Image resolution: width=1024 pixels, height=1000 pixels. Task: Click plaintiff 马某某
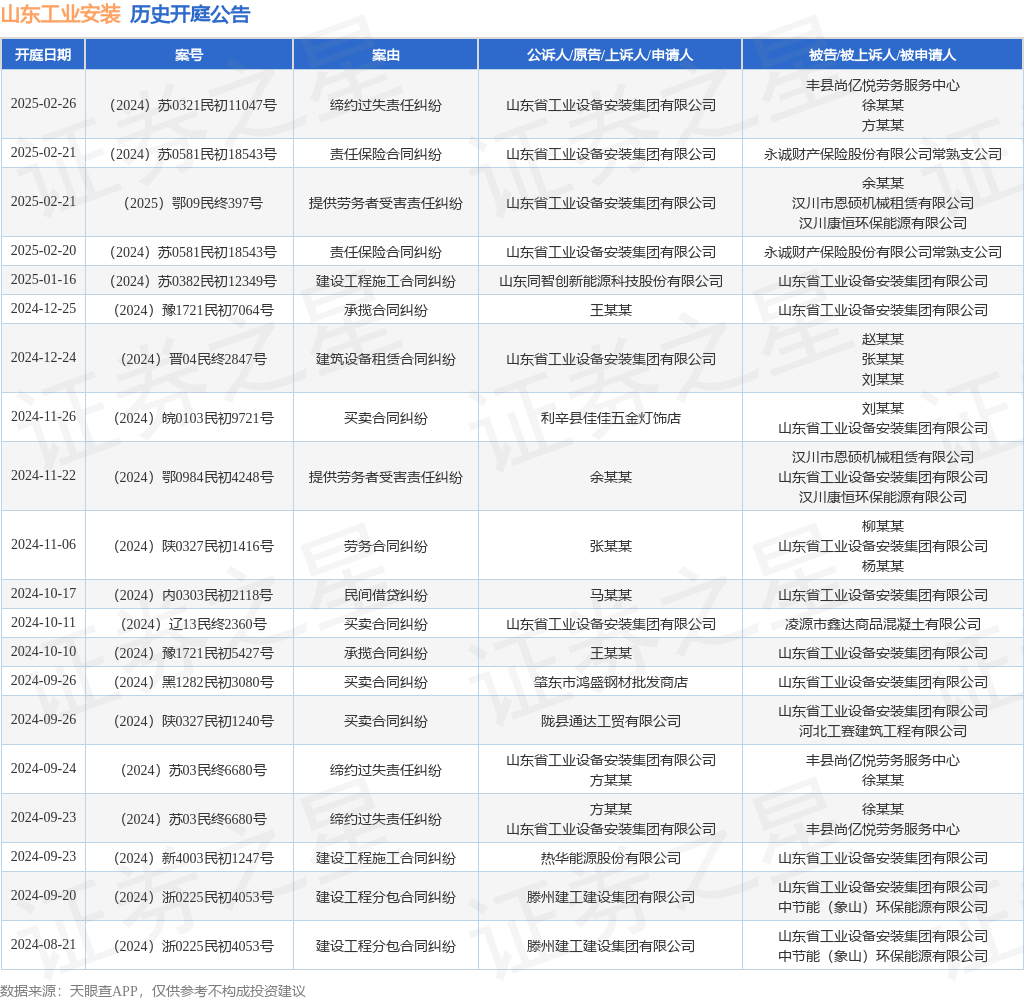(x=611, y=595)
